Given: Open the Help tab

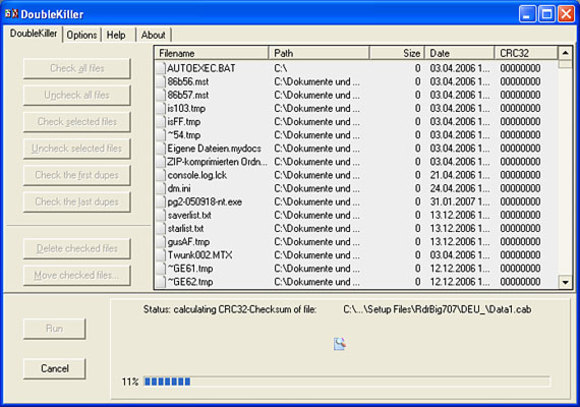Looking at the screenshot, I should (116, 35).
